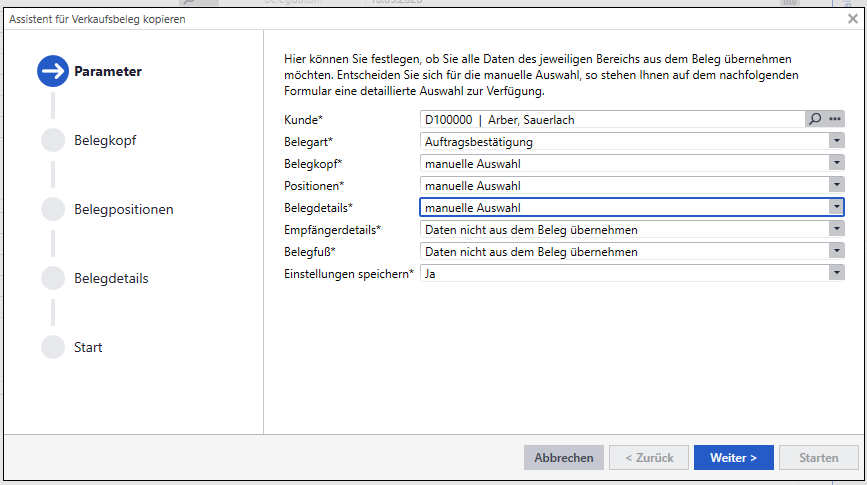Open the Positionen dropdown arrow
Image resolution: width=867 pixels, height=485 pixels.
coord(836,185)
